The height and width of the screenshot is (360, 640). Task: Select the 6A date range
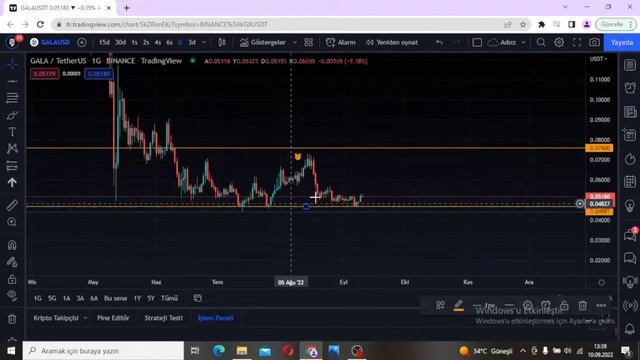tap(94, 298)
